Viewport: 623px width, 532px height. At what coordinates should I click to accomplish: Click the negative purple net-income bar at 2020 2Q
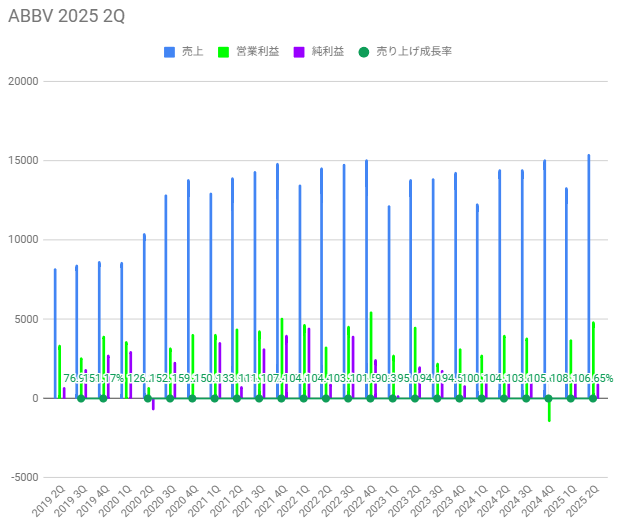click(153, 404)
